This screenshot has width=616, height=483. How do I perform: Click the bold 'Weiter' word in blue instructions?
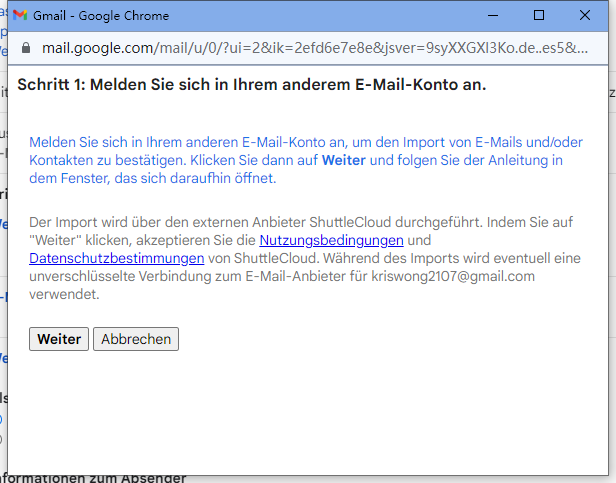click(343, 161)
